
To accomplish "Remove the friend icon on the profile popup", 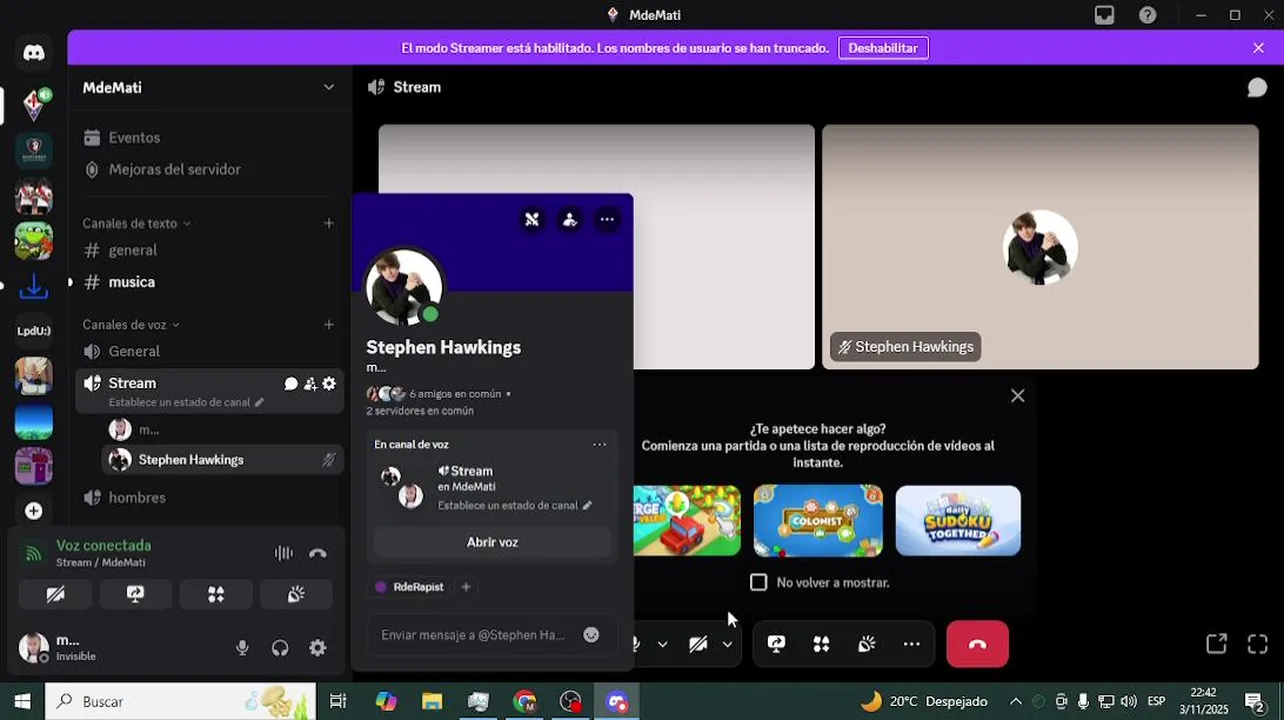I will coord(570,220).
